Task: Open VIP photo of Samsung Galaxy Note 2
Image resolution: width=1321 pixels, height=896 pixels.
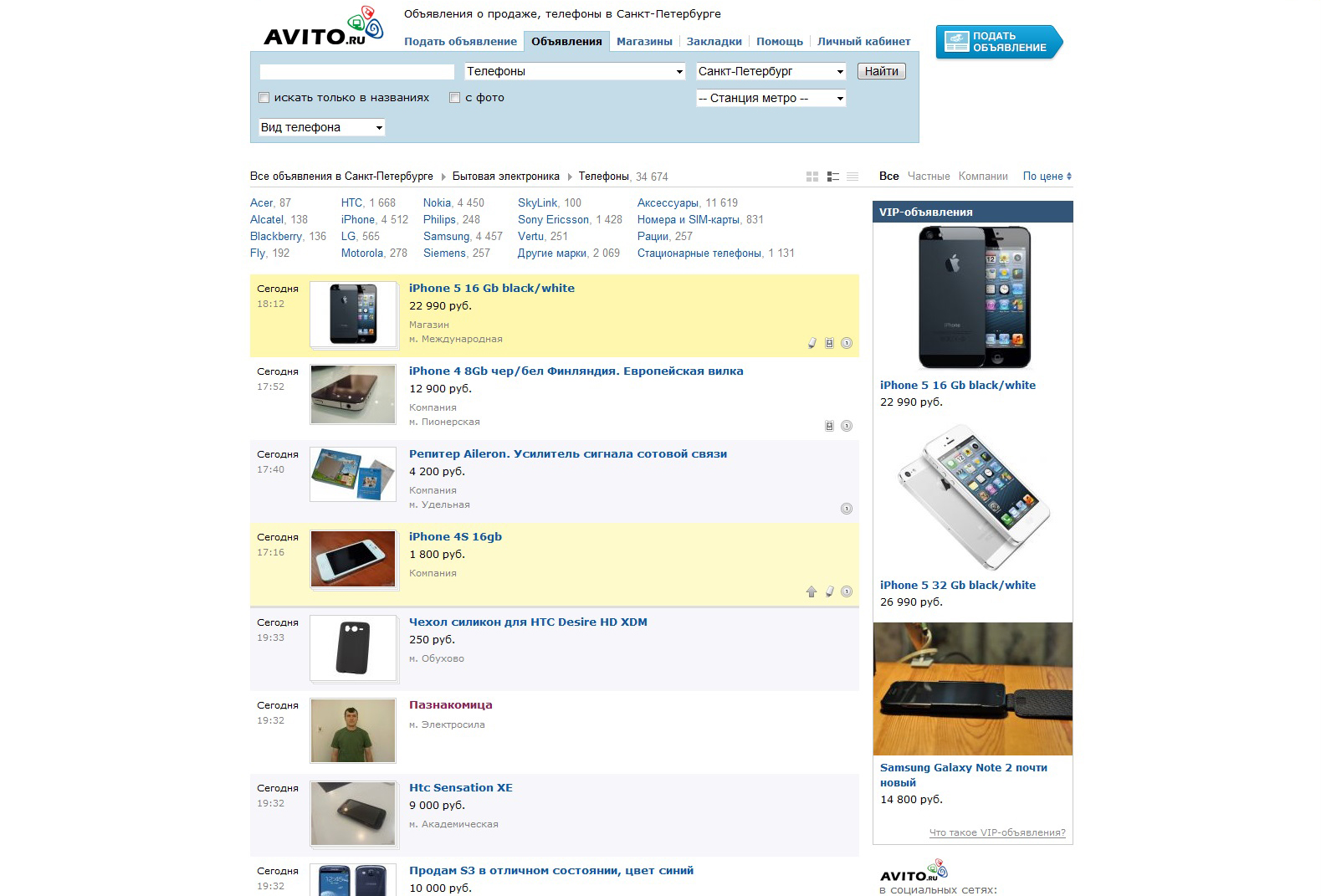Action: point(973,689)
